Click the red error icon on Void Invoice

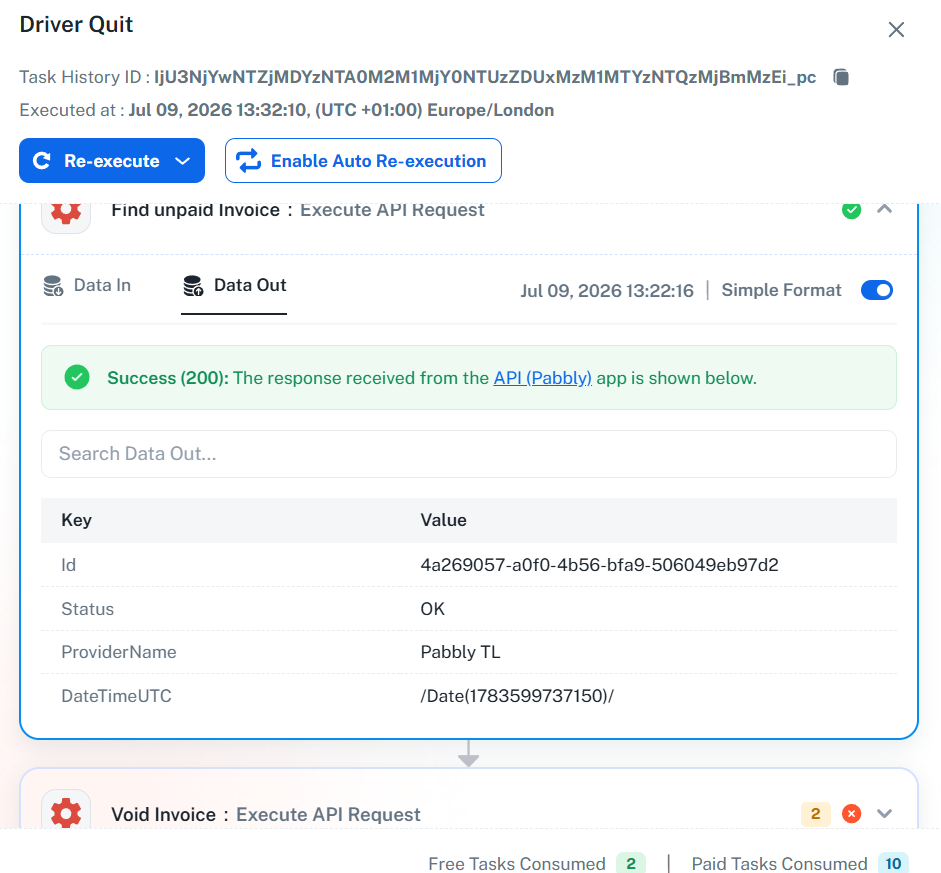pyautogui.click(x=851, y=814)
